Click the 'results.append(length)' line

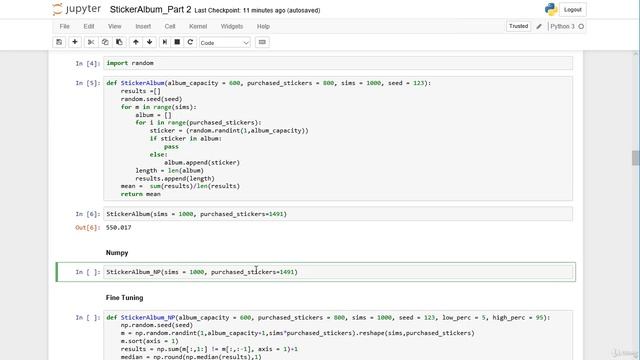pos(175,178)
